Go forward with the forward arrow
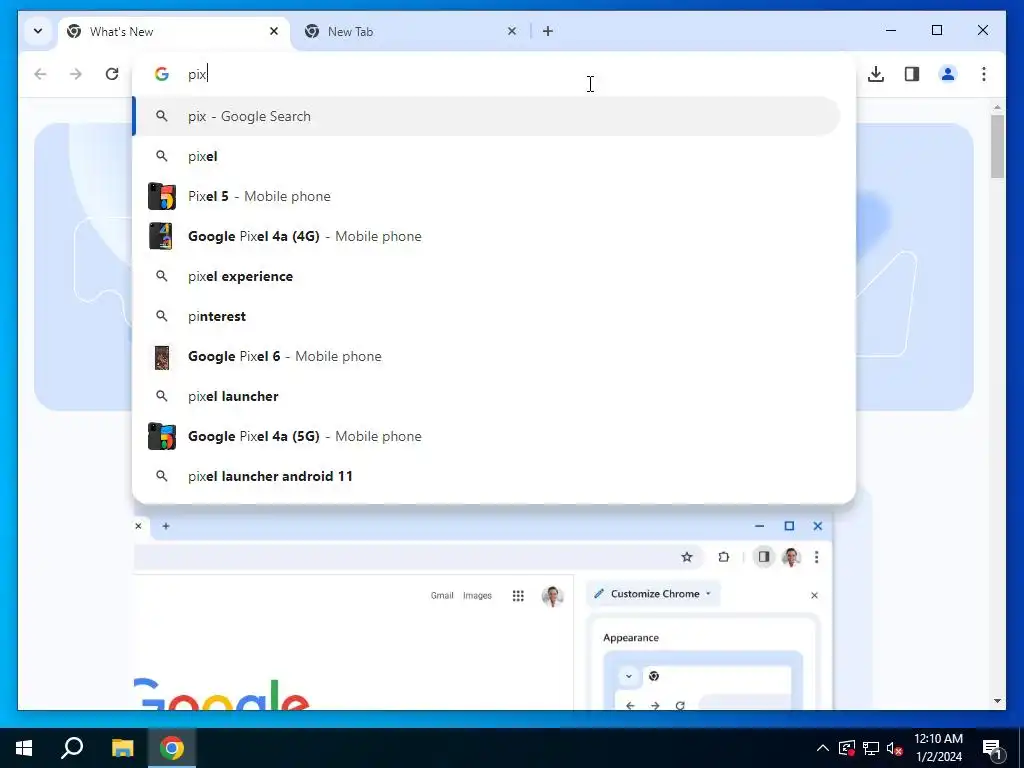The height and width of the screenshot is (768, 1024). [x=76, y=74]
